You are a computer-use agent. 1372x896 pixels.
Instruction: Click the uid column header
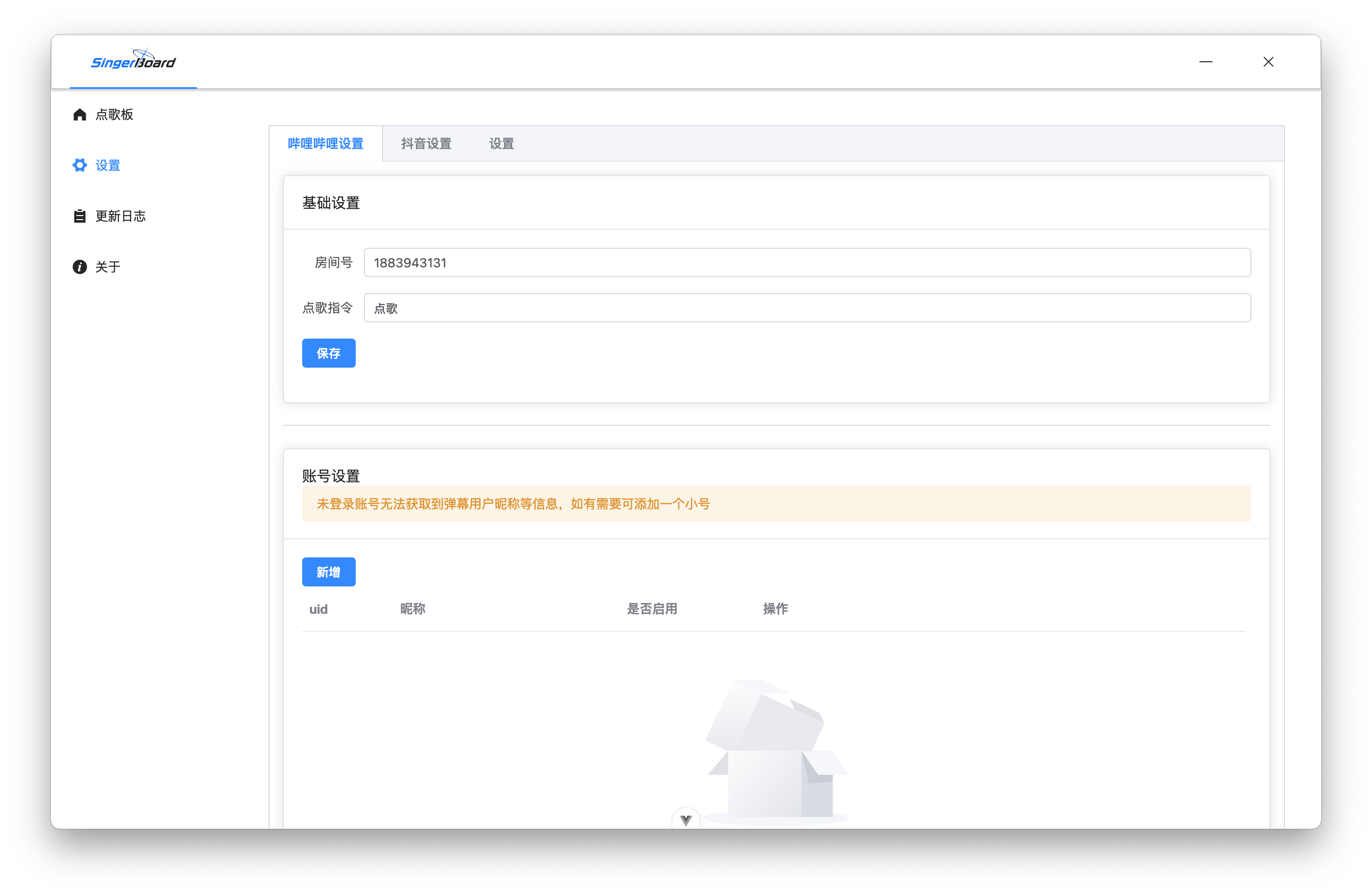pos(318,610)
